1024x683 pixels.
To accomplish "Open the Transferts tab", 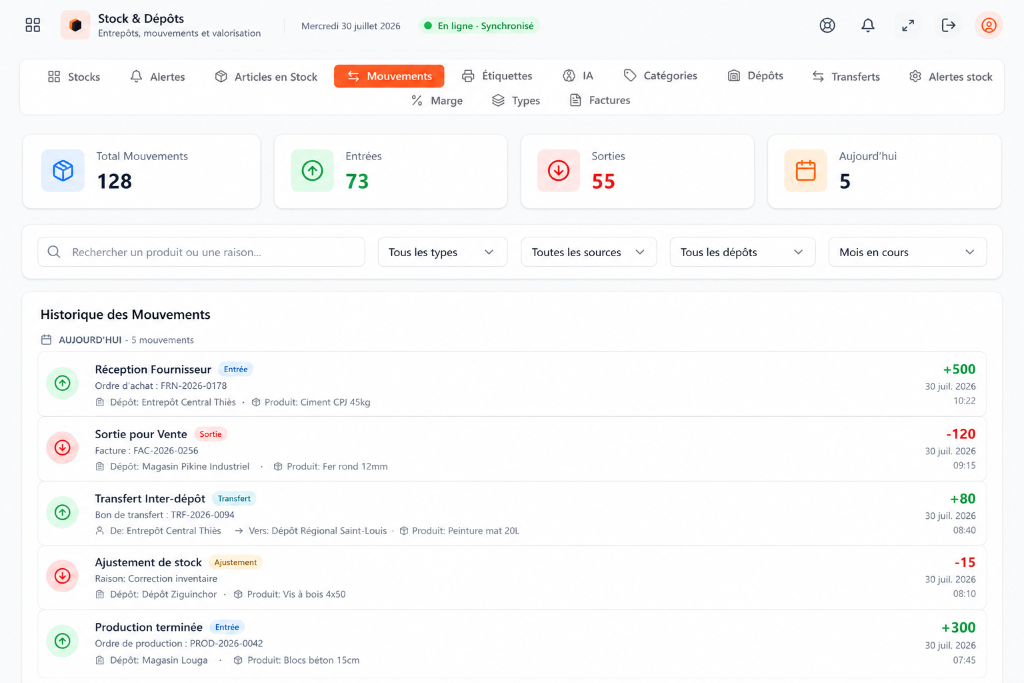I will tap(846, 76).
